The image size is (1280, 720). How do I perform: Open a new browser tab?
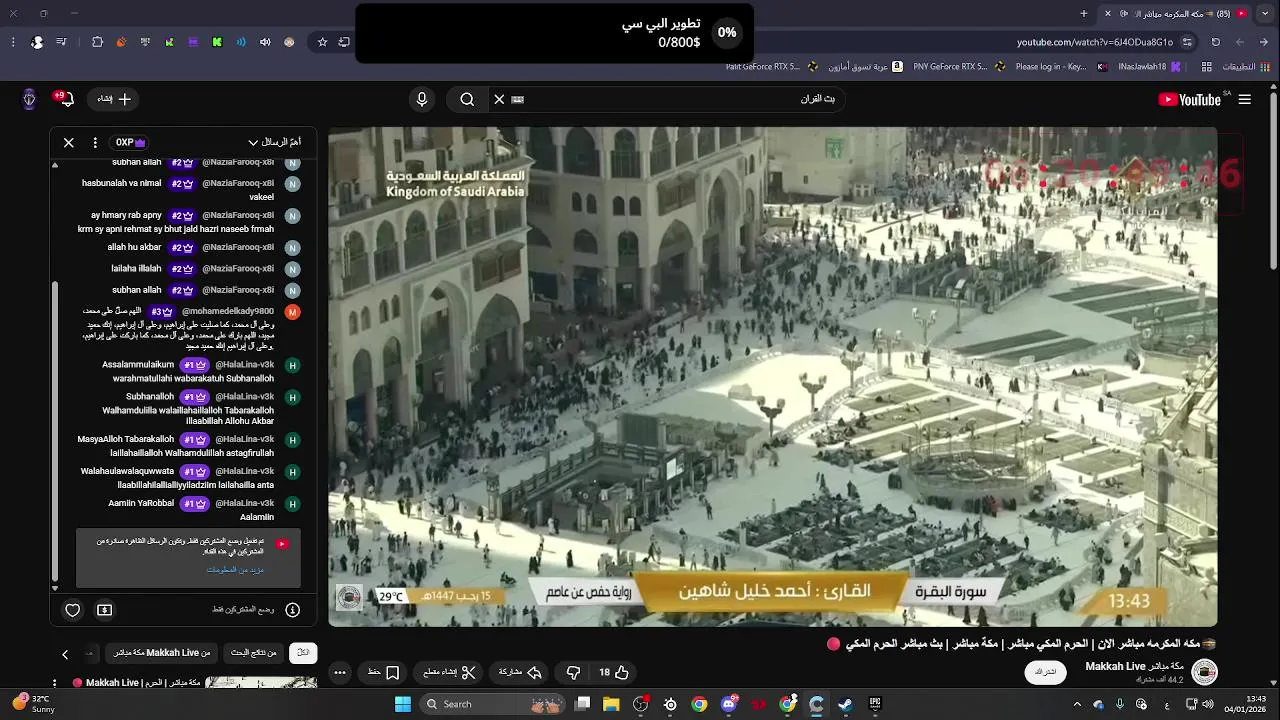click(1084, 14)
